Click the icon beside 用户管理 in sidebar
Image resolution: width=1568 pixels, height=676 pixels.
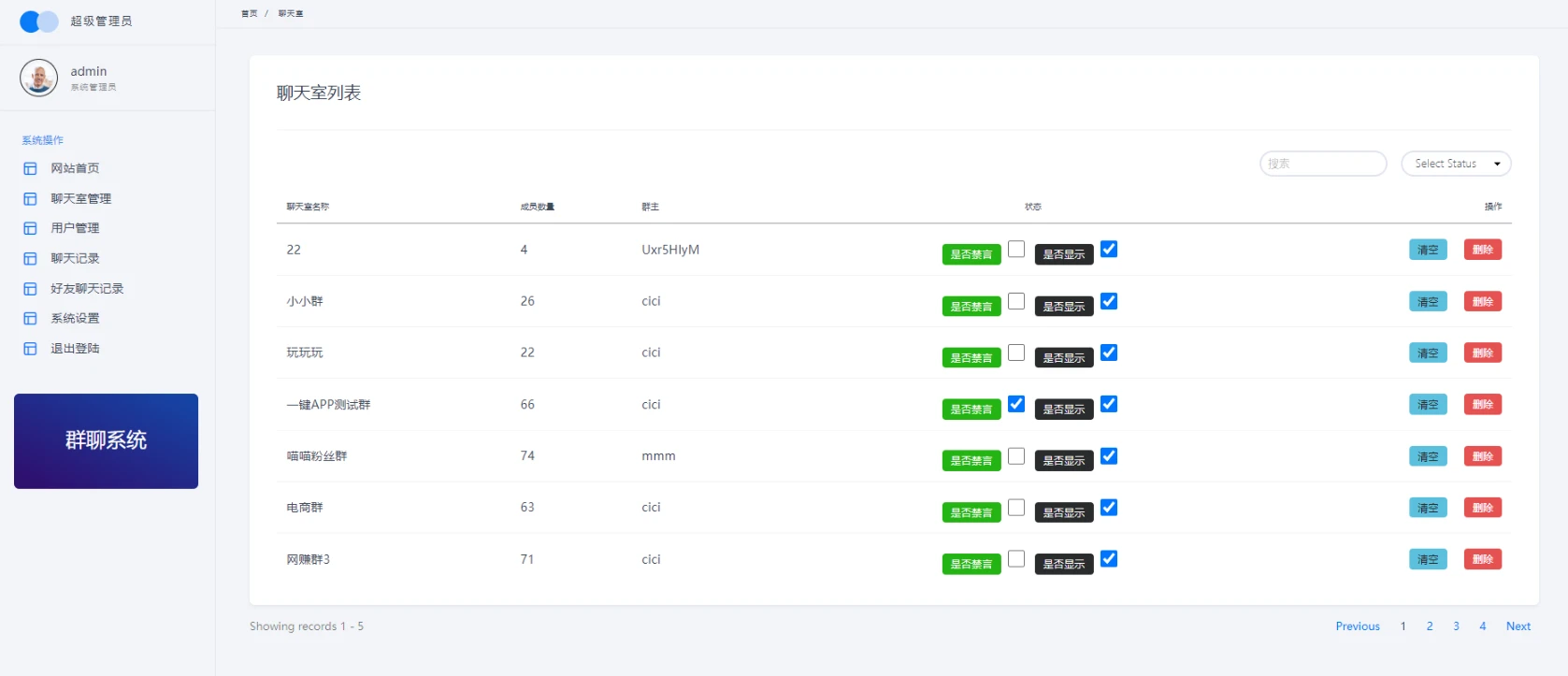[30, 228]
